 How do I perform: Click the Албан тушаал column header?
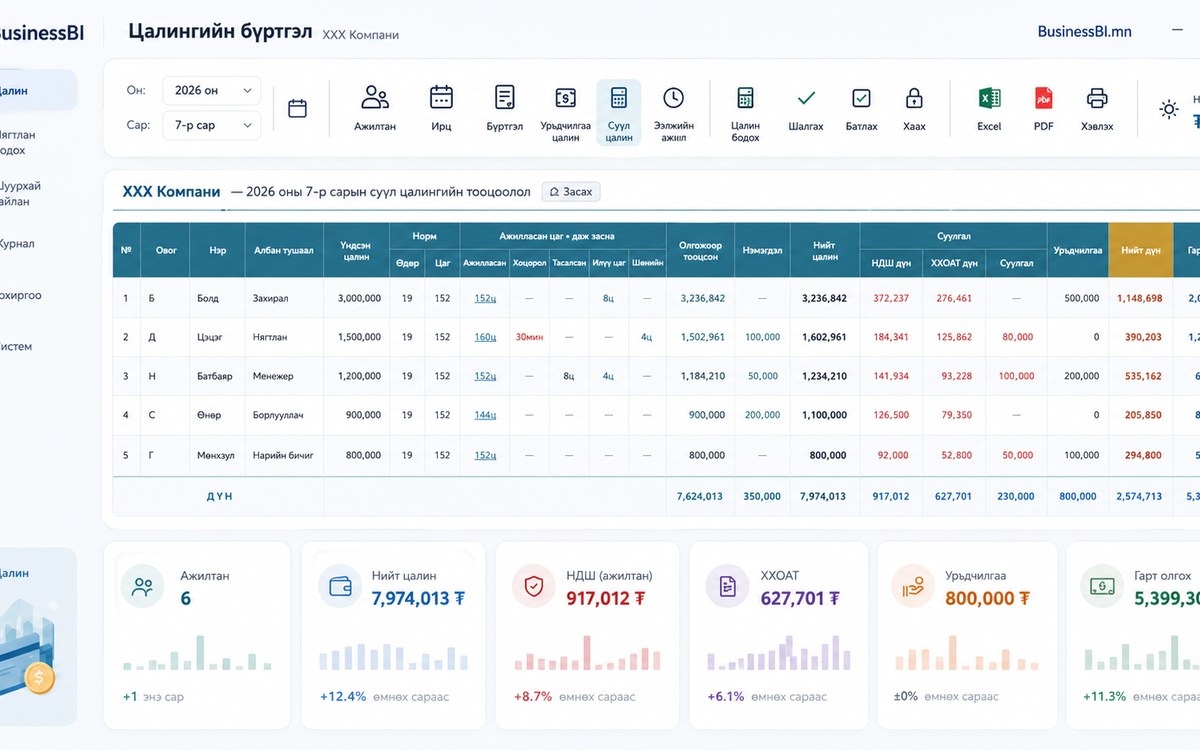click(284, 250)
